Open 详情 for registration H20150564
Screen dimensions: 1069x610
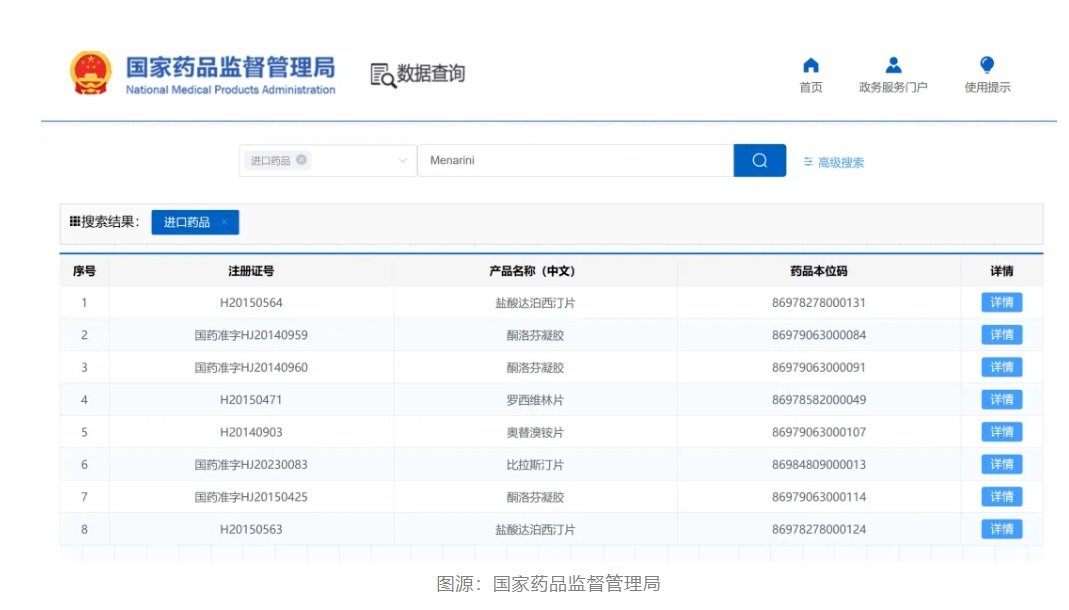tap(1001, 303)
